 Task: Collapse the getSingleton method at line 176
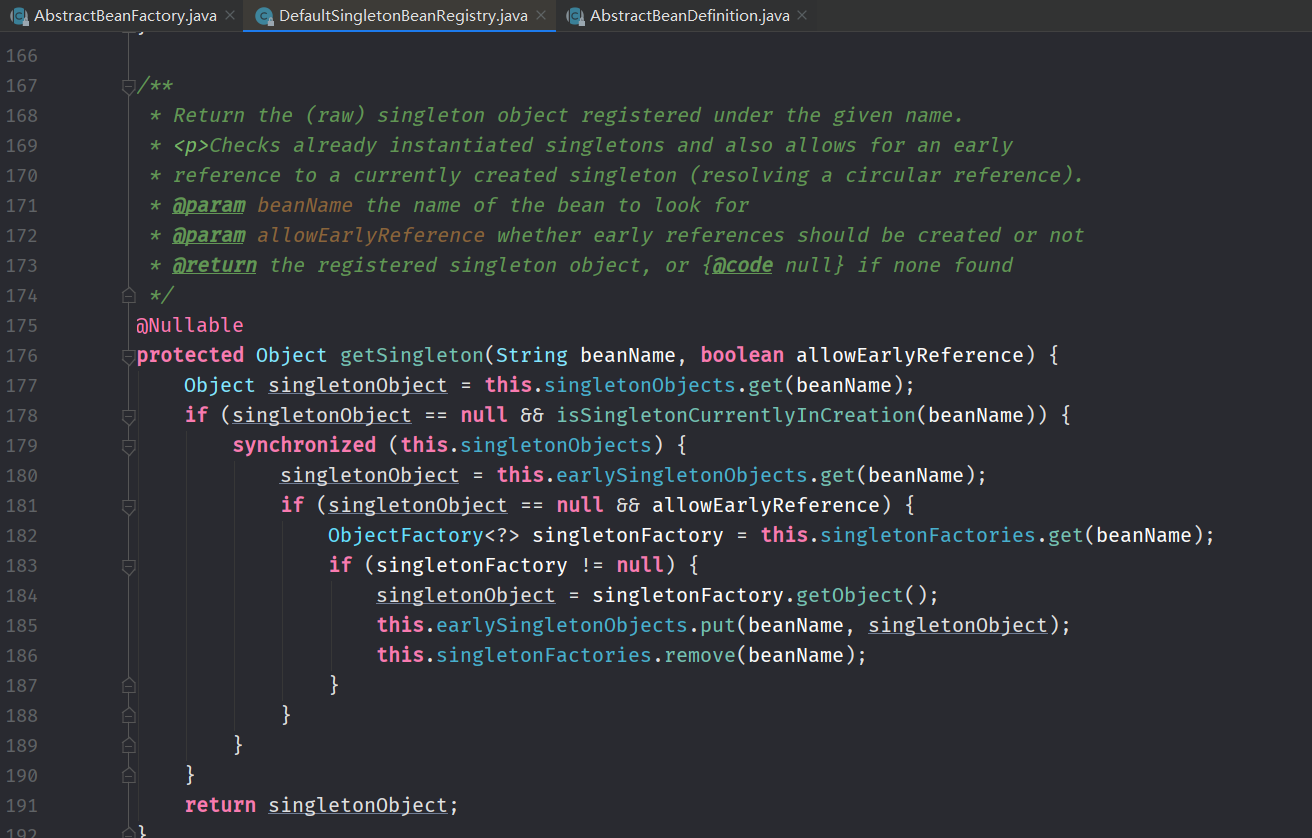click(x=128, y=357)
